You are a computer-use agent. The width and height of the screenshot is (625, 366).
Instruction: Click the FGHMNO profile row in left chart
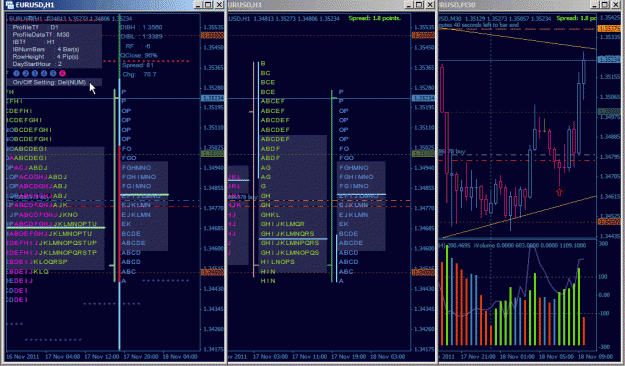[x=136, y=168]
